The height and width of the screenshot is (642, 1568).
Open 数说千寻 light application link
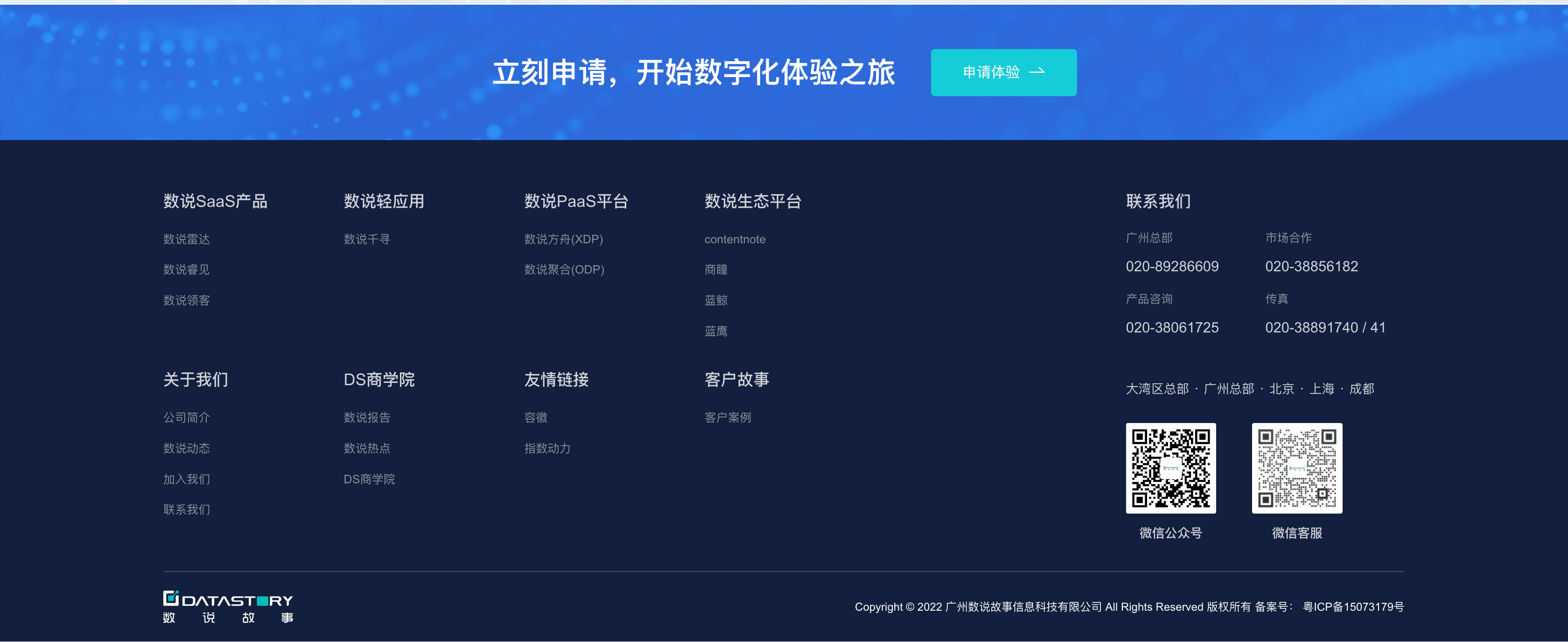click(x=366, y=240)
